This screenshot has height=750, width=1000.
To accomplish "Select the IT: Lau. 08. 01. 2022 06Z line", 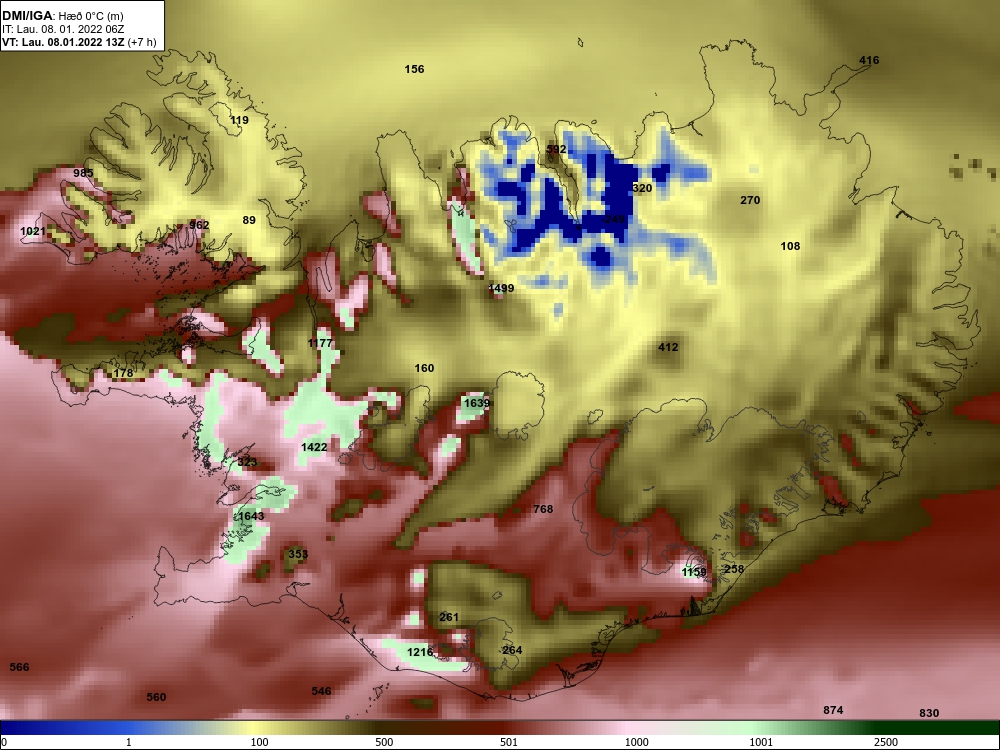I will [x=62, y=29].
